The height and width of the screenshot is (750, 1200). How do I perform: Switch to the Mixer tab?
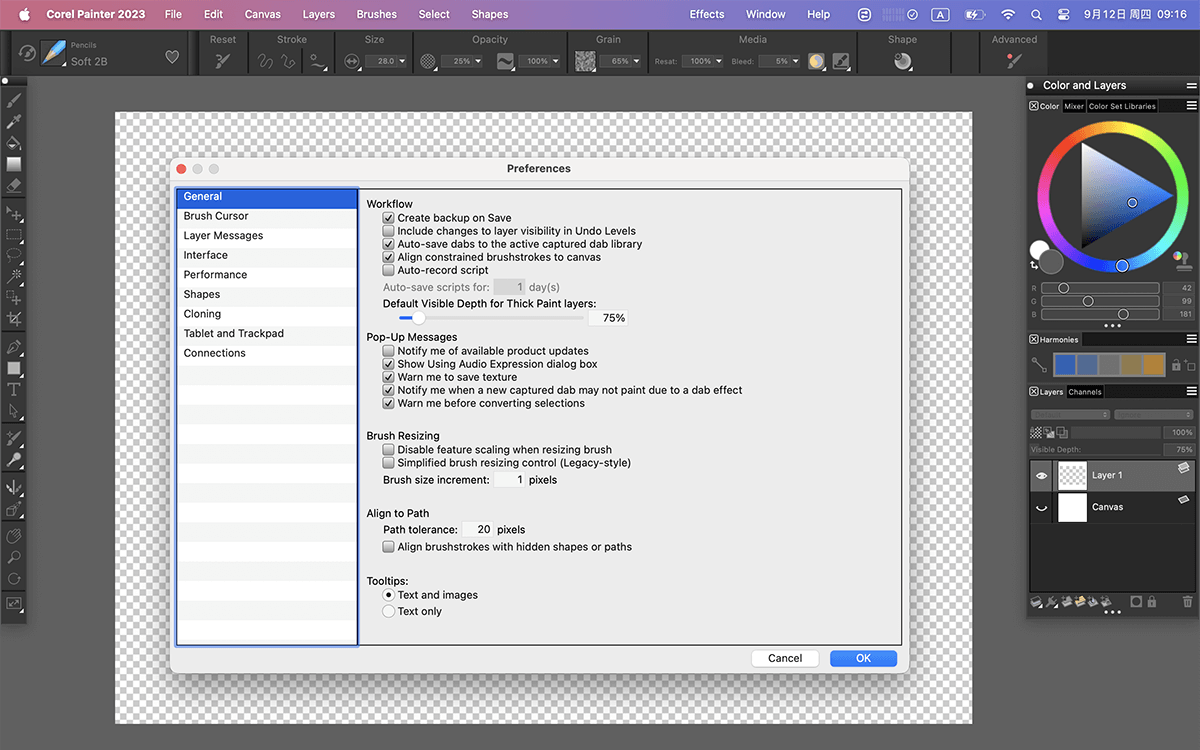tap(1074, 106)
